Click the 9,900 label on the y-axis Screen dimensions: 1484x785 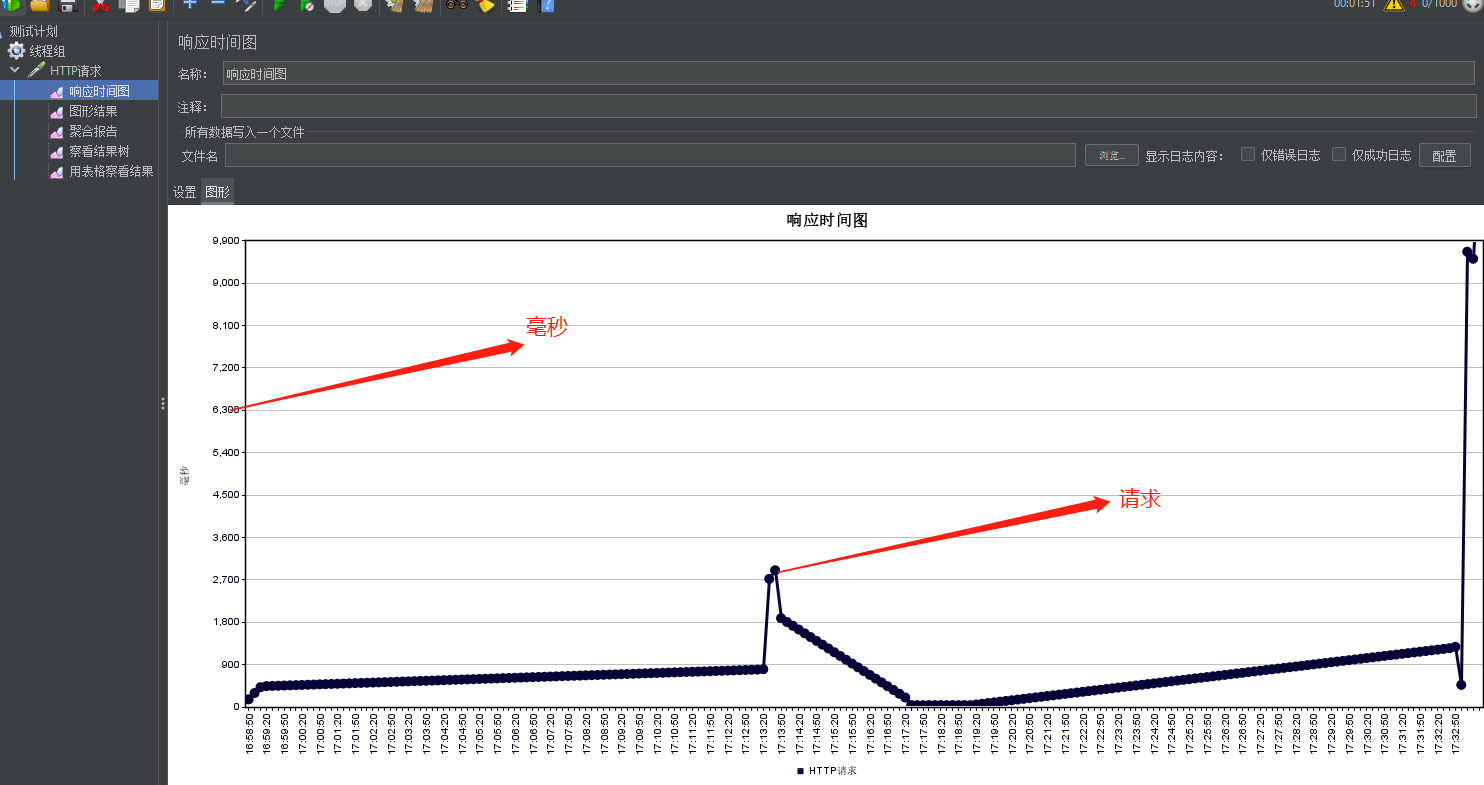pyautogui.click(x=226, y=241)
